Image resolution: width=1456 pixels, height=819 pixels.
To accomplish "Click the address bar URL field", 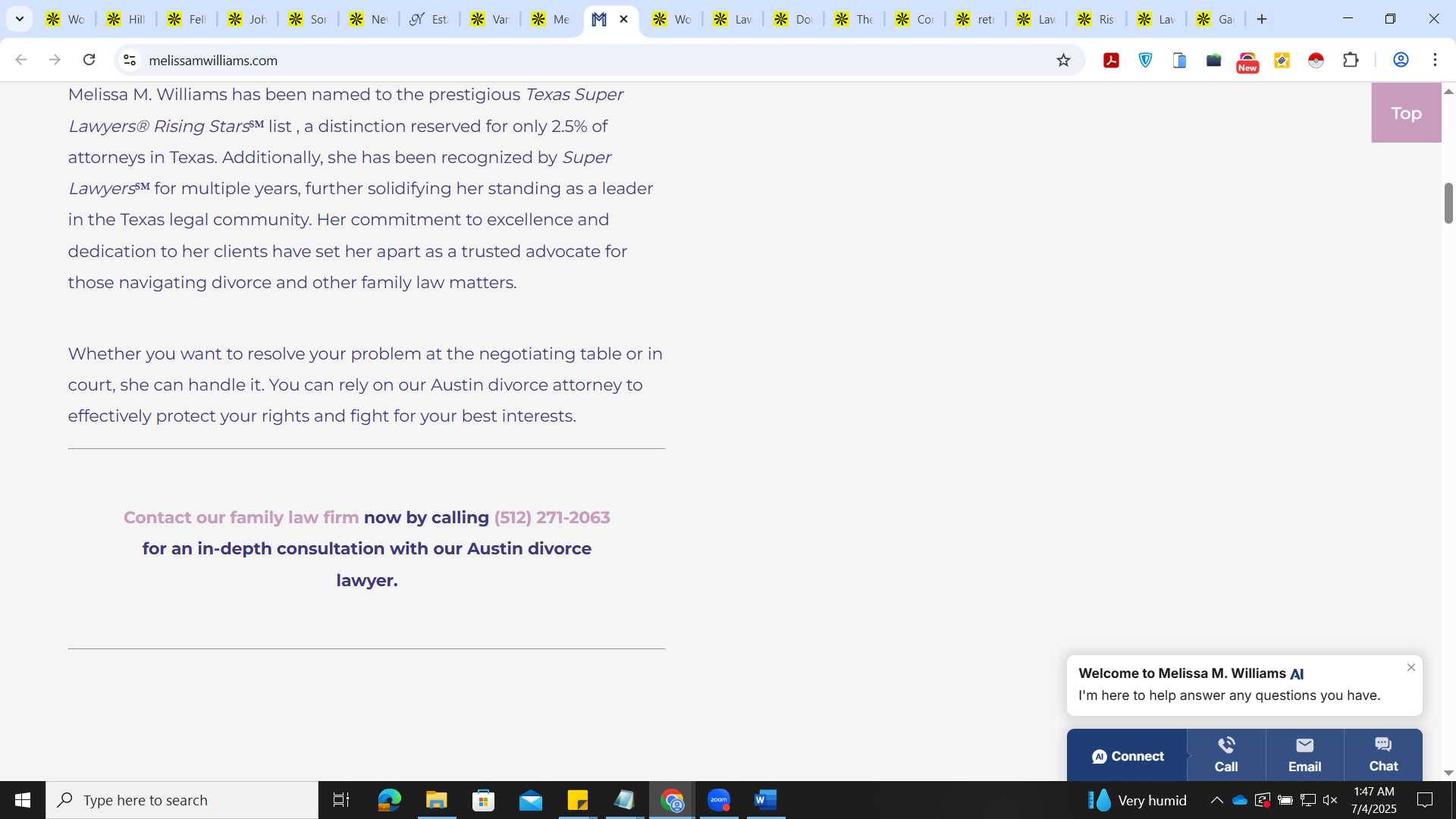I will click(591, 60).
